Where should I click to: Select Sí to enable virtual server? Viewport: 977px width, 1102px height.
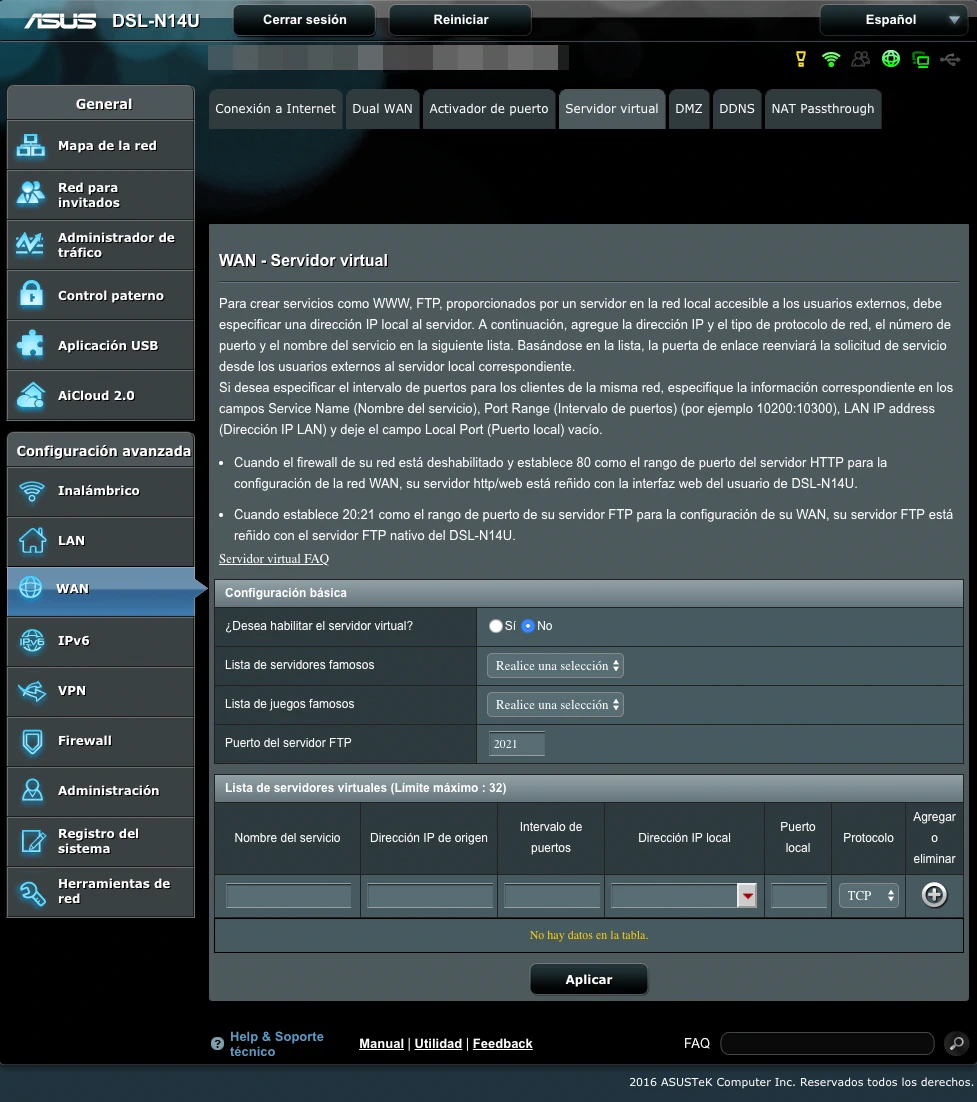coord(496,626)
